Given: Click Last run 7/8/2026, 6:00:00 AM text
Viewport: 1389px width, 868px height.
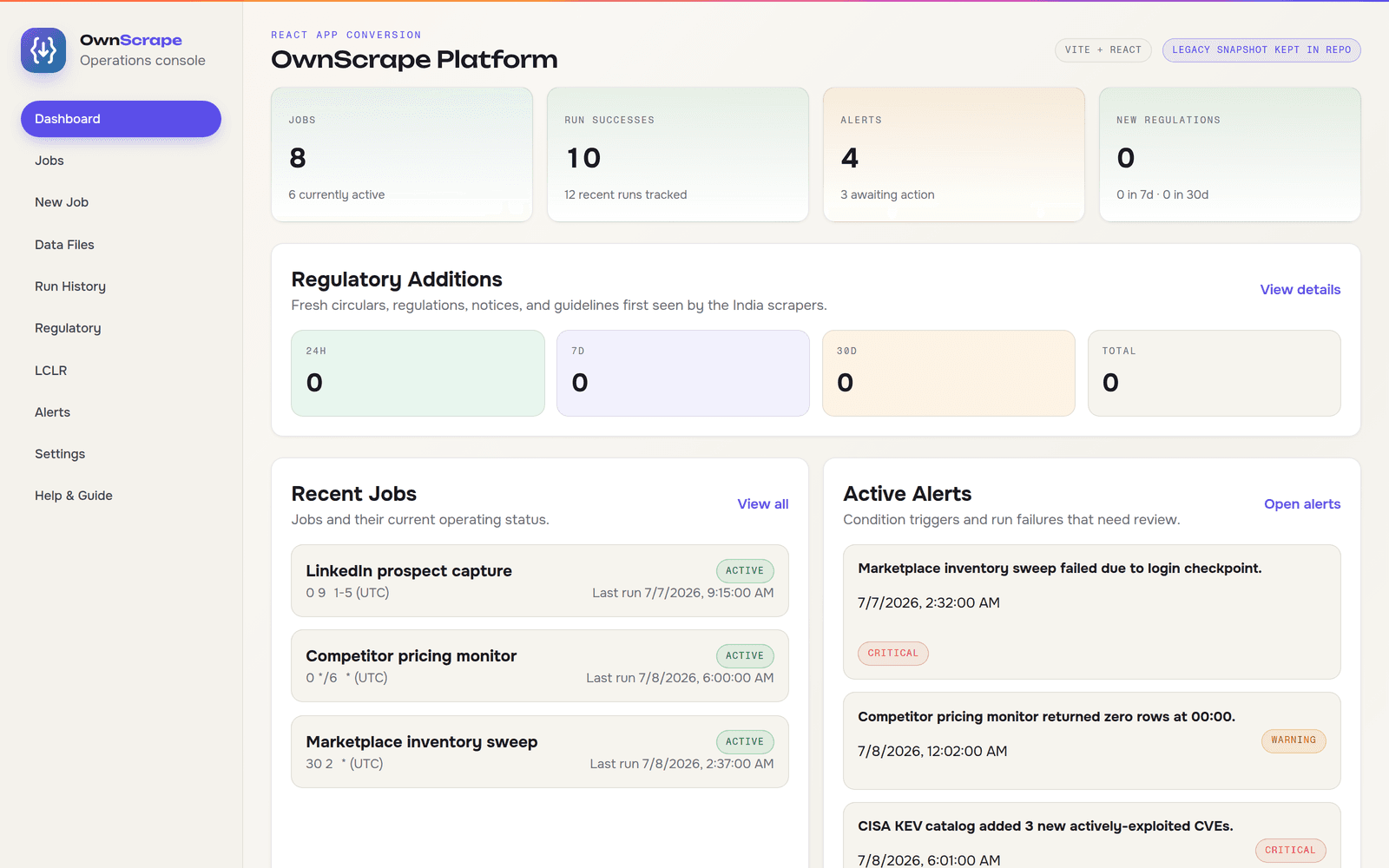Looking at the screenshot, I should coord(680,678).
